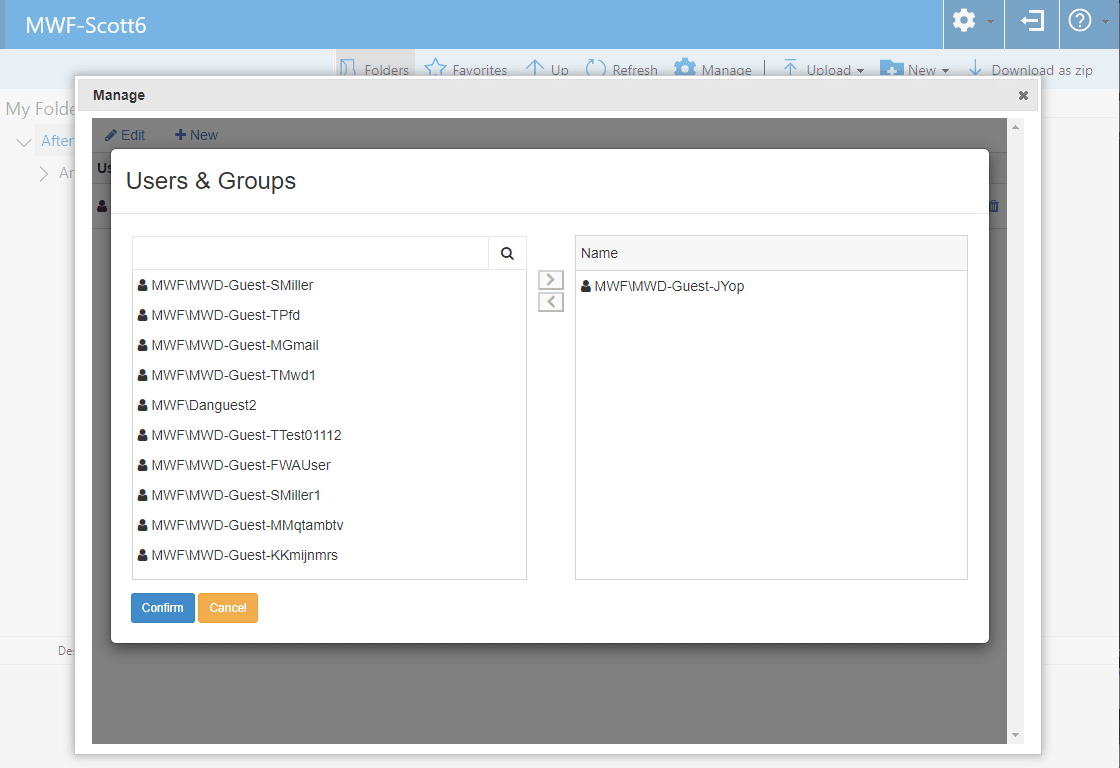Close the Manage dialog with X

(x=1023, y=96)
